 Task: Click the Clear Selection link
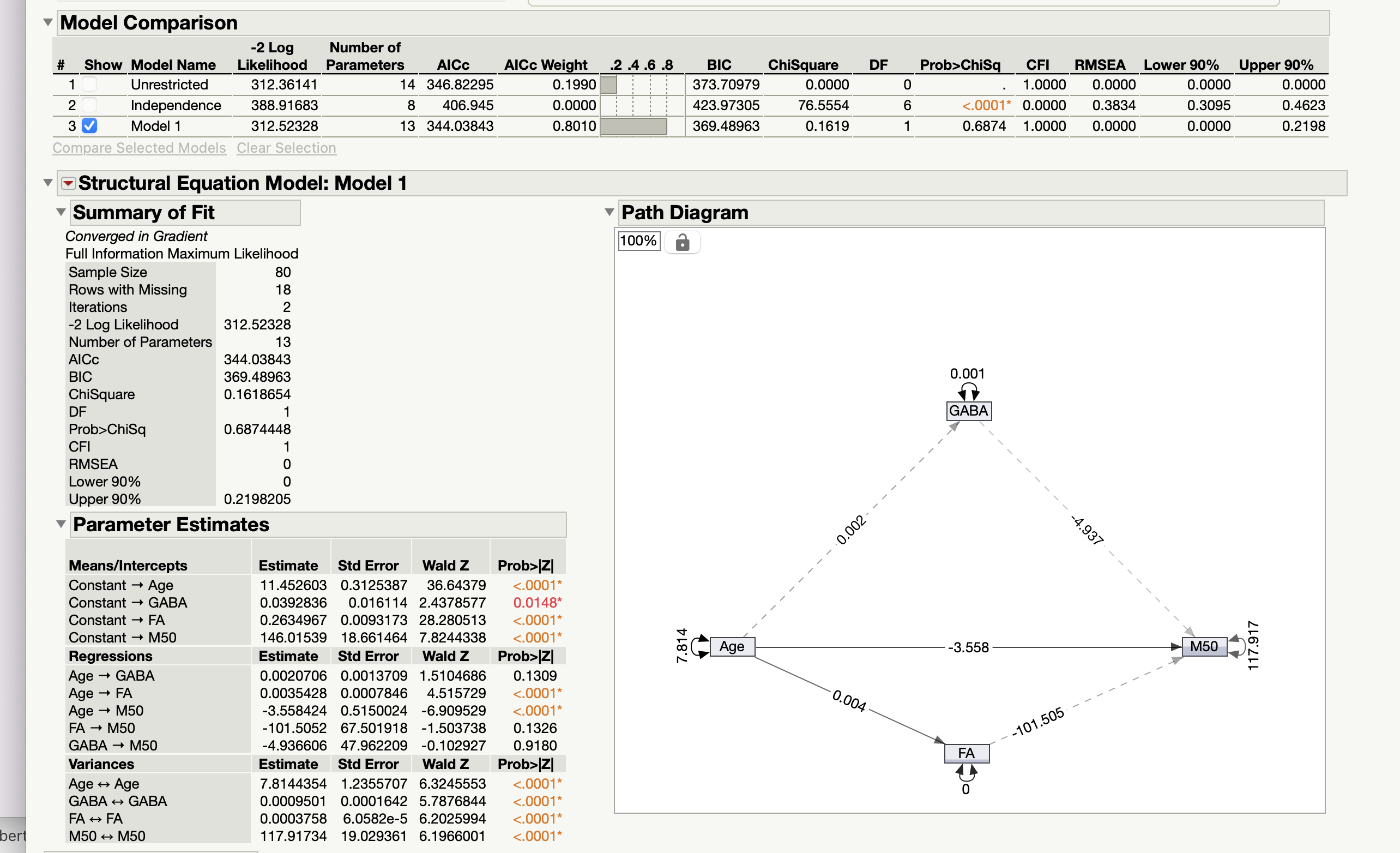click(x=286, y=148)
